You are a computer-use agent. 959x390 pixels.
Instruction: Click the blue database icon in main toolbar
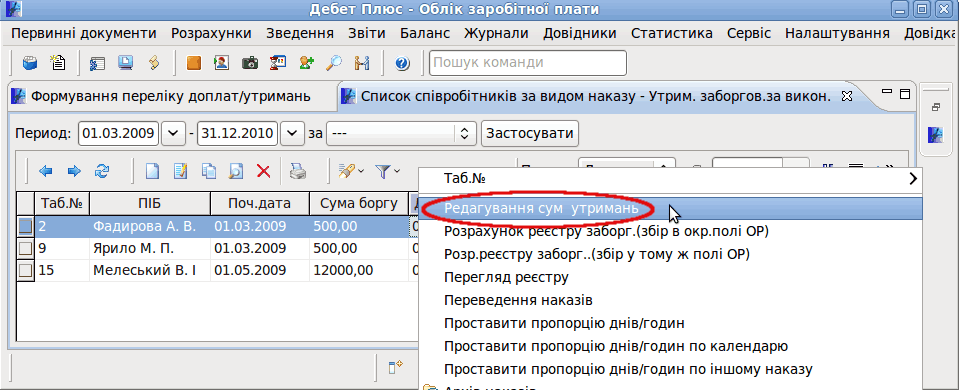click(x=29, y=62)
